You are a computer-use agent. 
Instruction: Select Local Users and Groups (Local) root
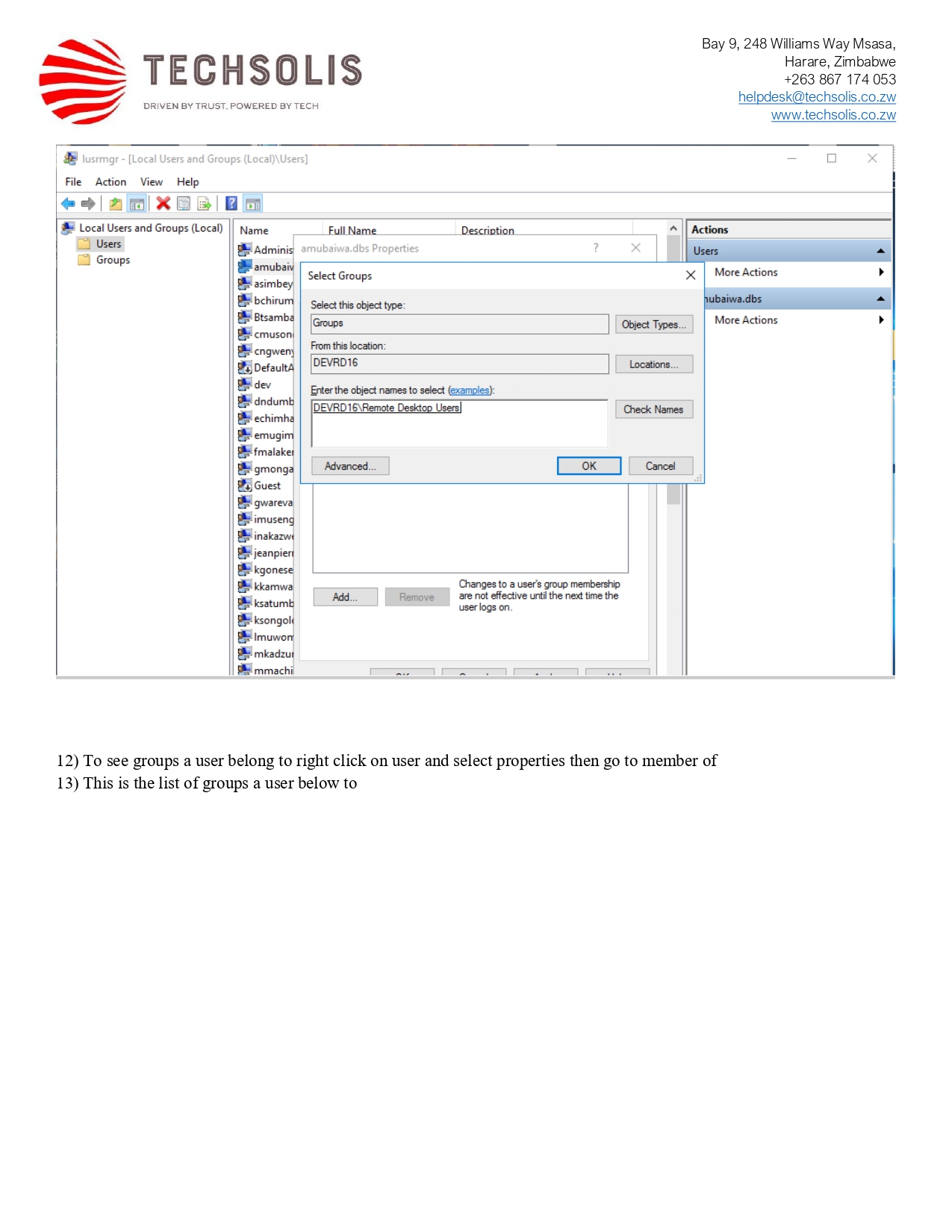click(151, 228)
